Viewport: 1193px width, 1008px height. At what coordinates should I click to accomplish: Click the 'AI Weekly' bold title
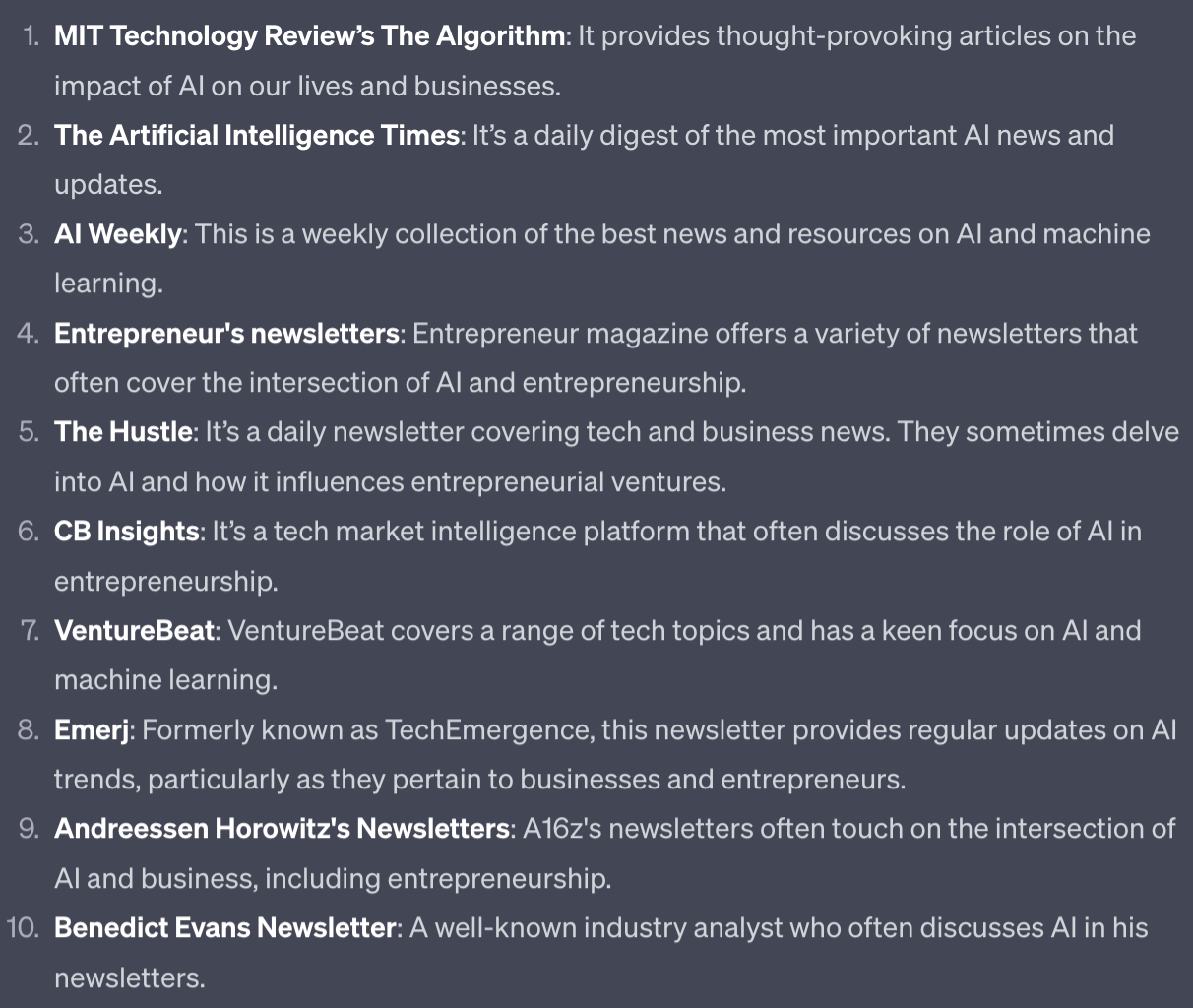pos(117,234)
